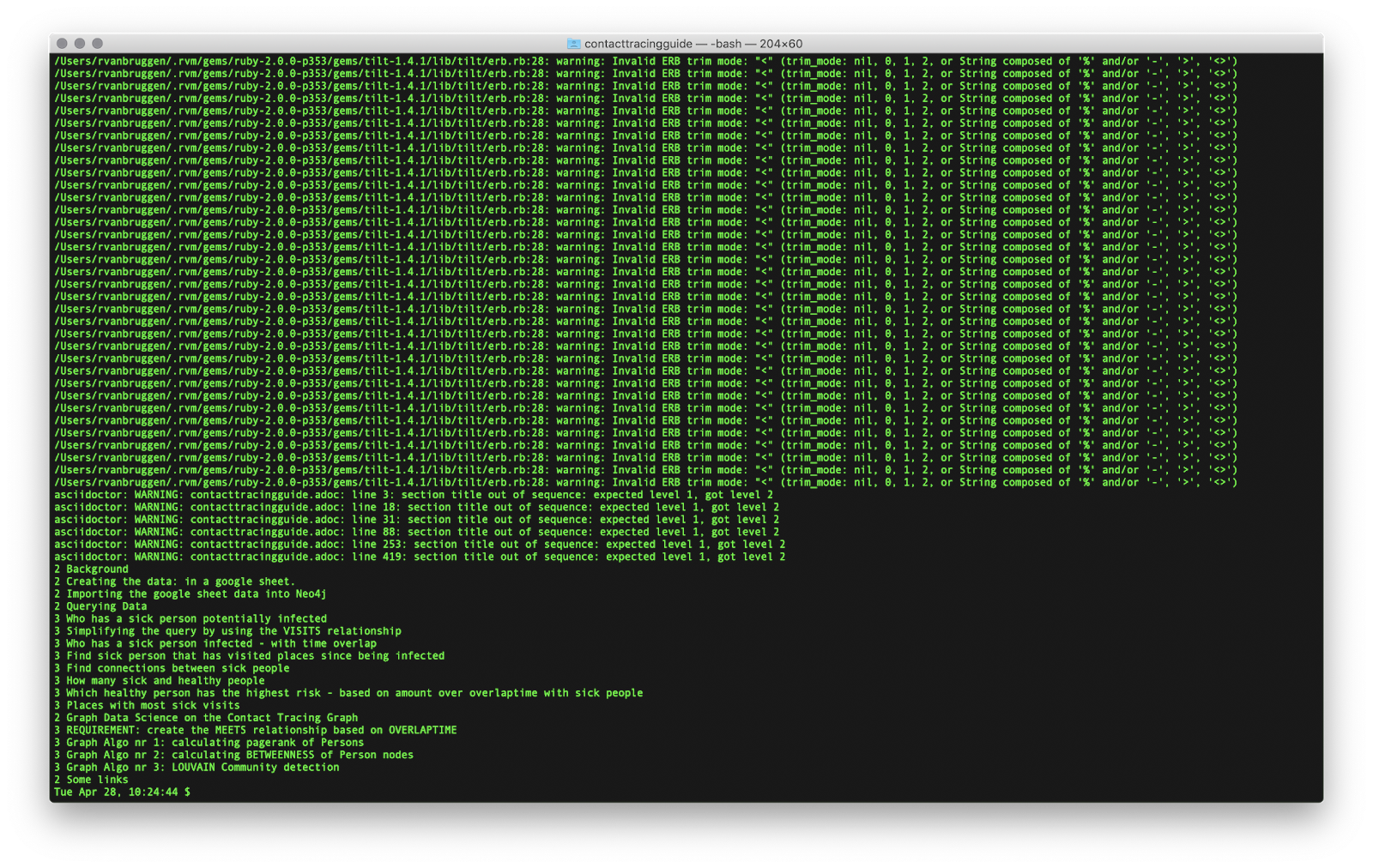Click the output line '2 Background'
1373x868 pixels.
pyautogui.click(x=91, y=569)
